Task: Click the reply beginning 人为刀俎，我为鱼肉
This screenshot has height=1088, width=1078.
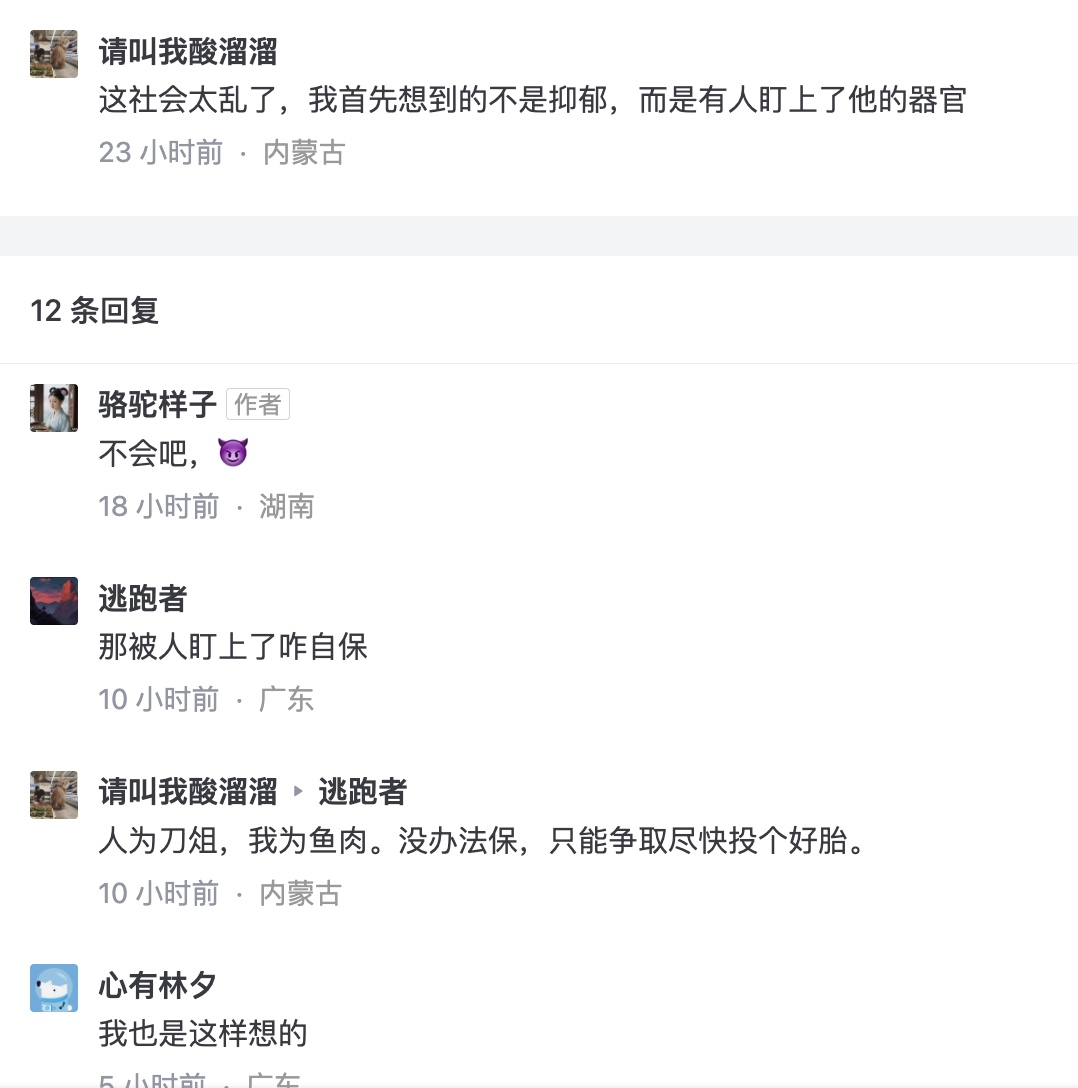Action: click(481, 840)
